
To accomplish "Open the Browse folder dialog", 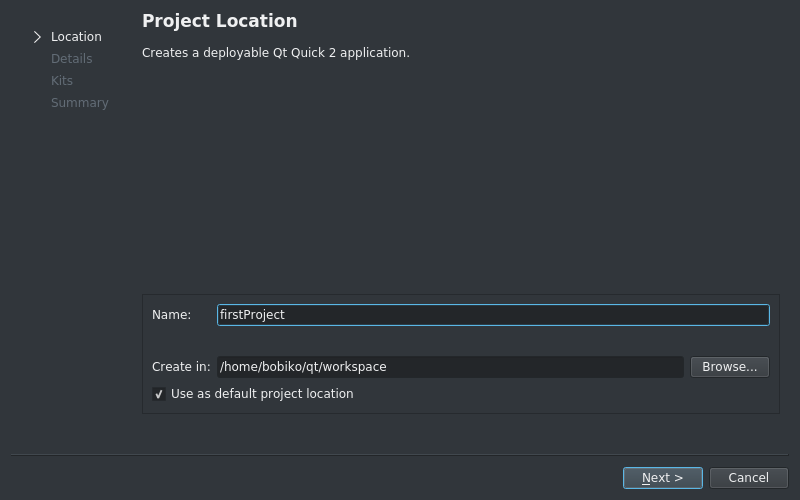I will tap(730, 367).
